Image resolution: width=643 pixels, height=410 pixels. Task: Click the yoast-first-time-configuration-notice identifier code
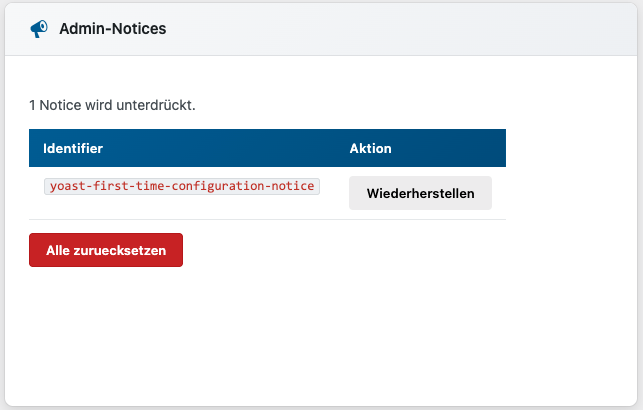181,186
